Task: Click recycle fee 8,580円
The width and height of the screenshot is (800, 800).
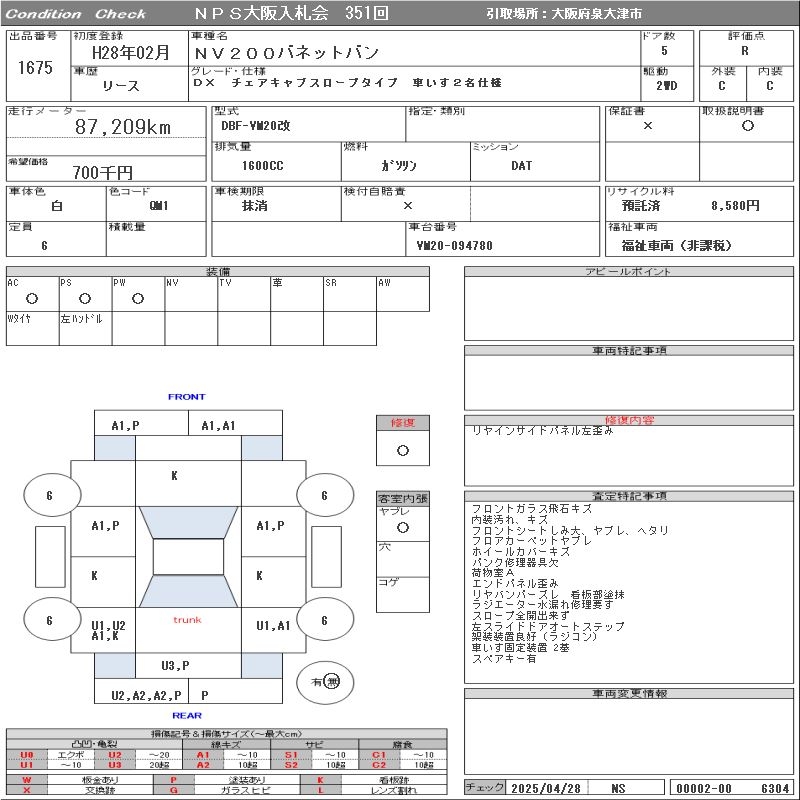Action: 735,206
